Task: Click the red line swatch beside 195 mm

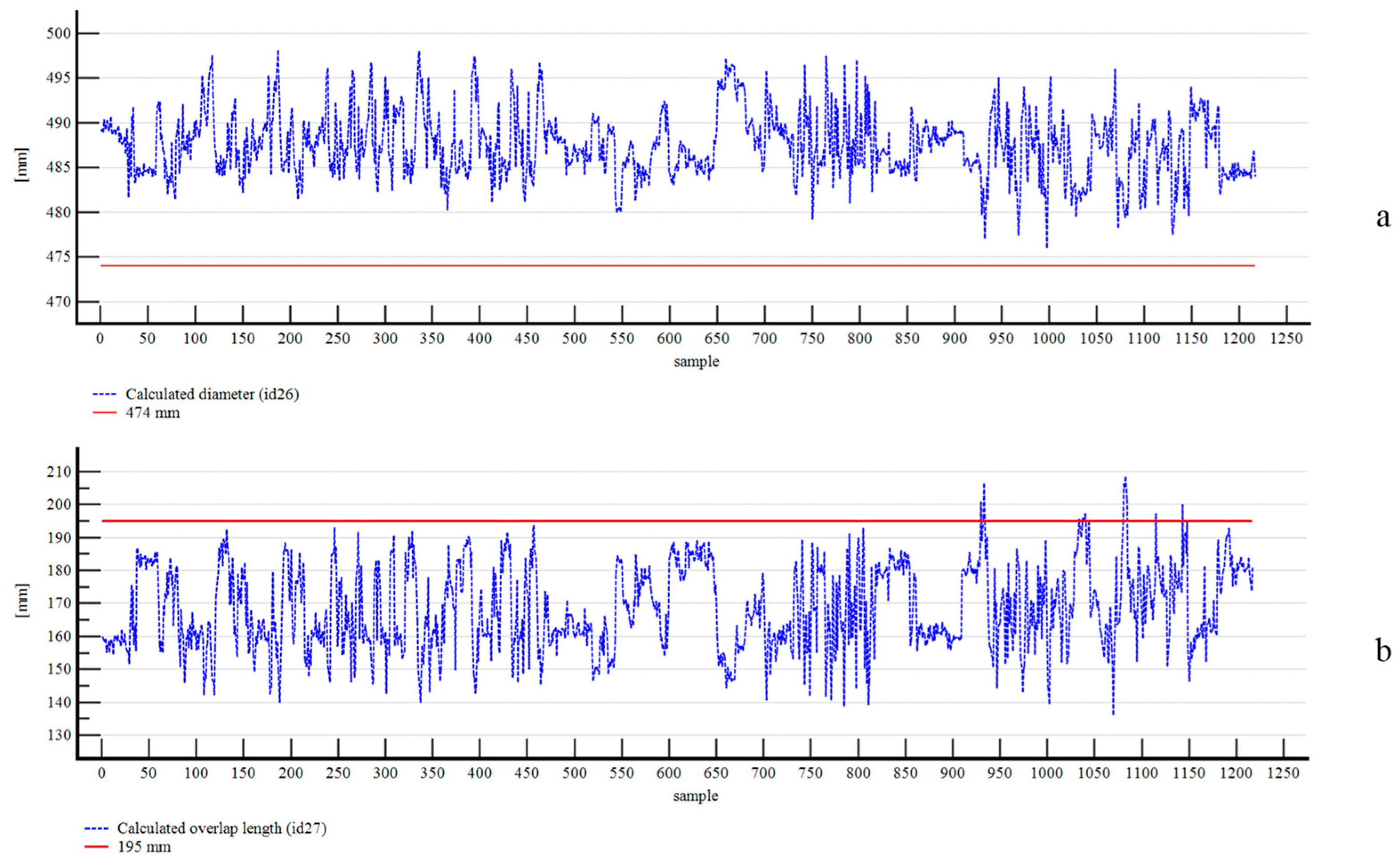Action: pyautogui.click(x=96, y=847)
